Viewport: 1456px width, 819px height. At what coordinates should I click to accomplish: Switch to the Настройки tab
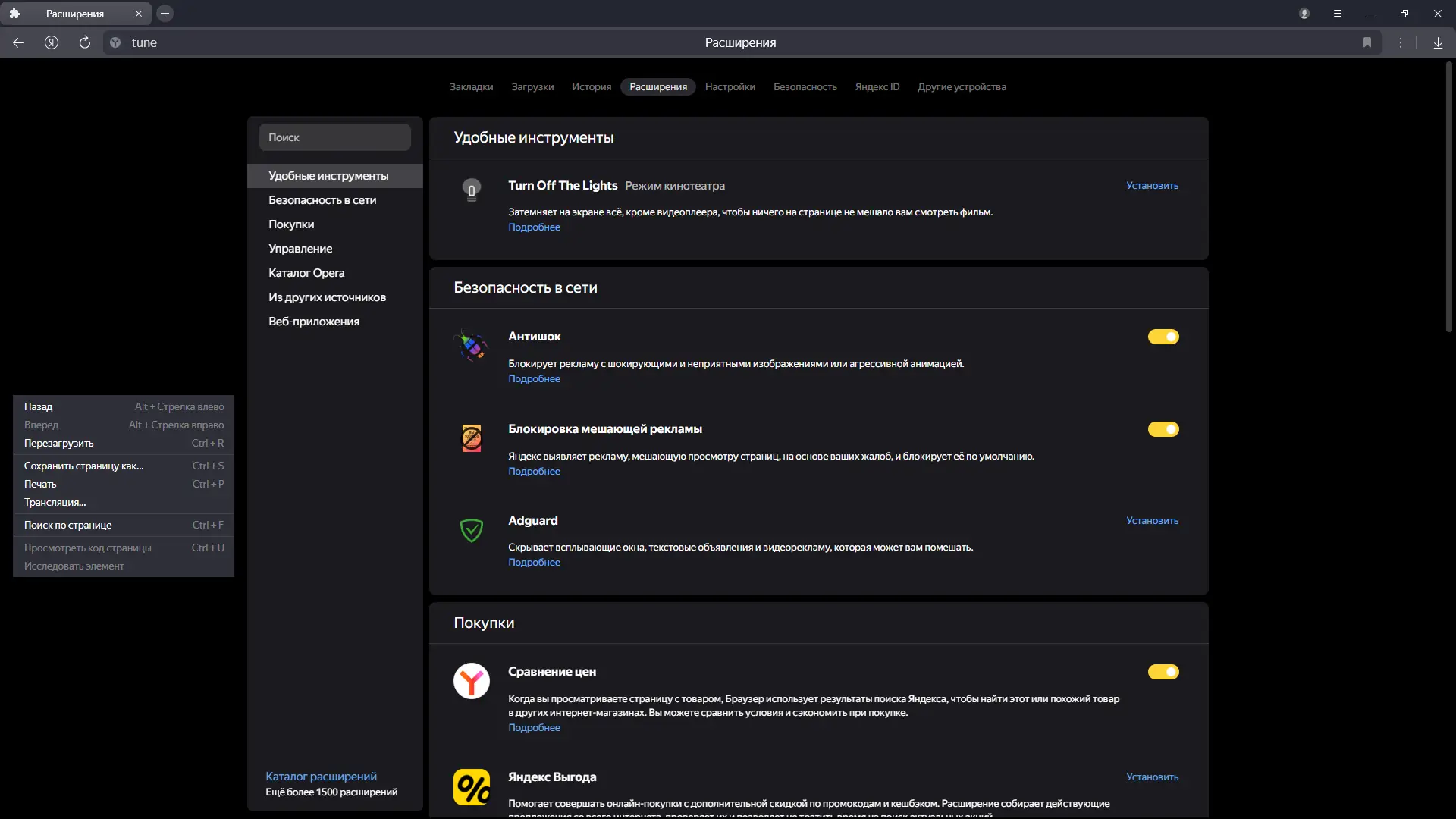click(730, 86)
